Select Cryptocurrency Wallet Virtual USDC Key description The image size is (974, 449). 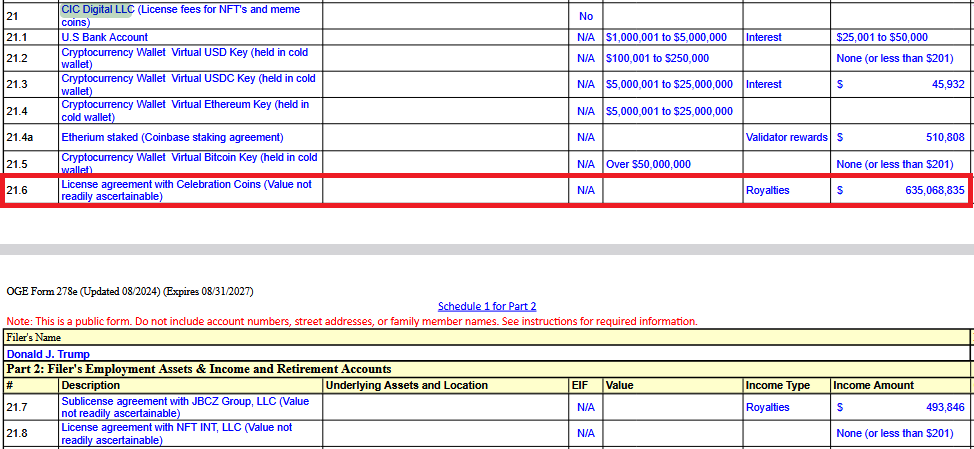click(188, 84)
